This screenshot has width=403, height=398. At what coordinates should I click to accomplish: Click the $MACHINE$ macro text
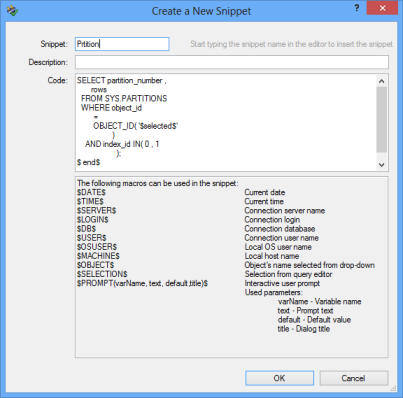(x=98, y=256)
